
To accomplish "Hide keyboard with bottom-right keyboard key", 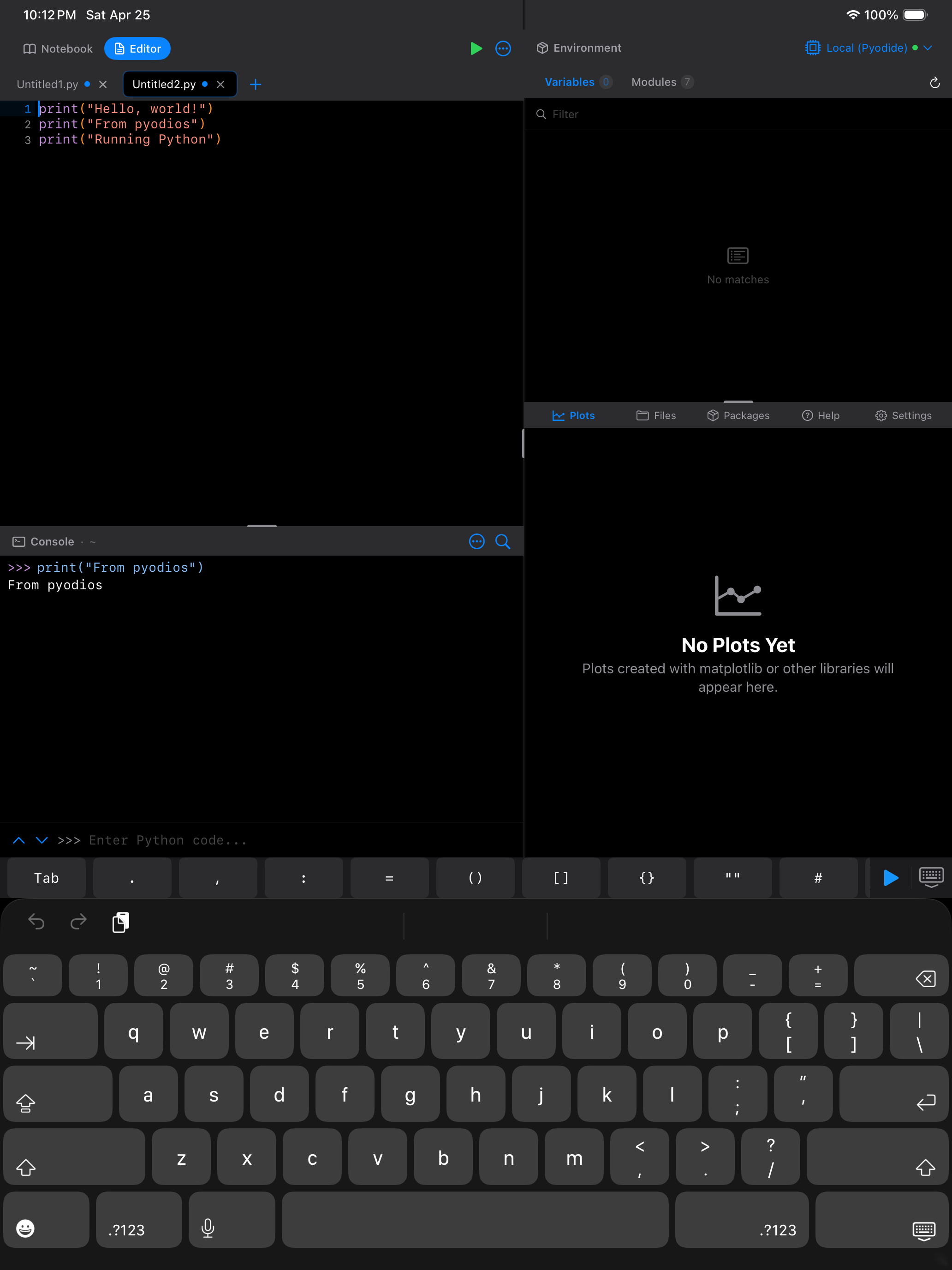I will pos(881,1220).
